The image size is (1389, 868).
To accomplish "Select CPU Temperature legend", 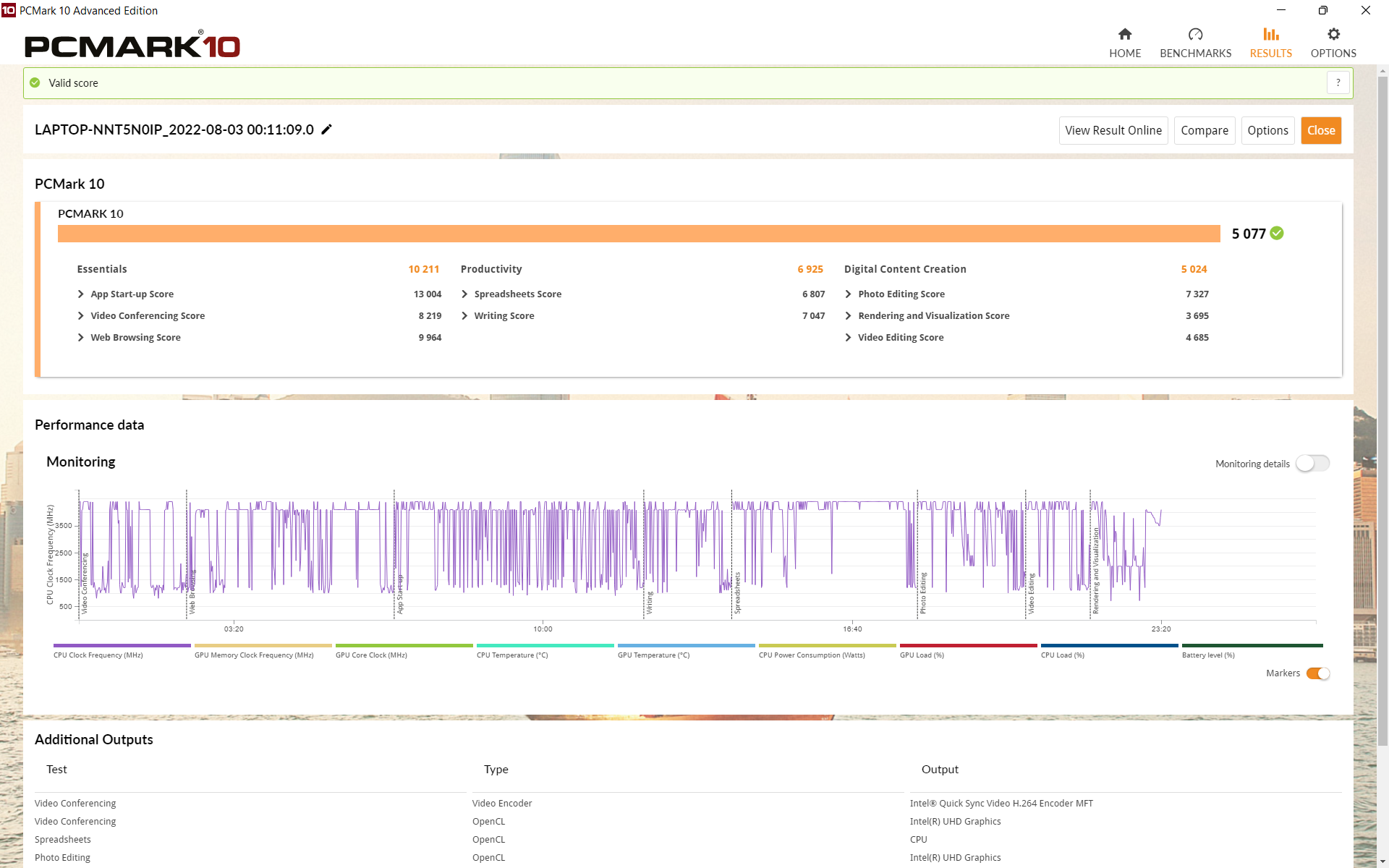I will 545,650.
